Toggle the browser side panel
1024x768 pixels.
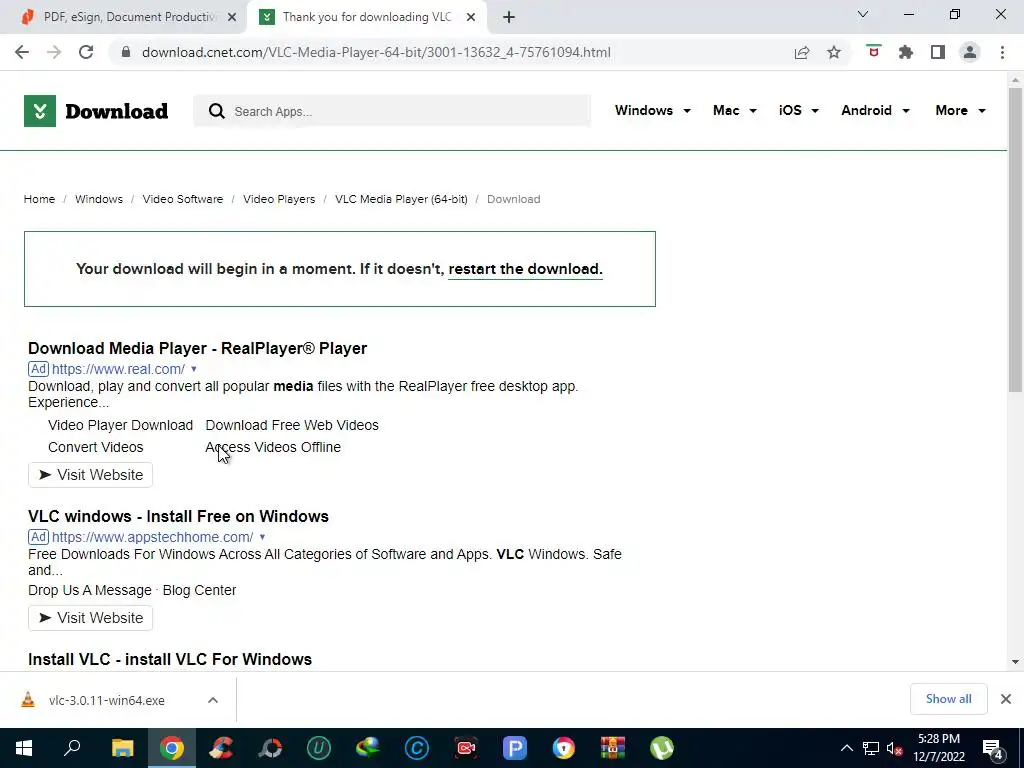coord(938,52)
